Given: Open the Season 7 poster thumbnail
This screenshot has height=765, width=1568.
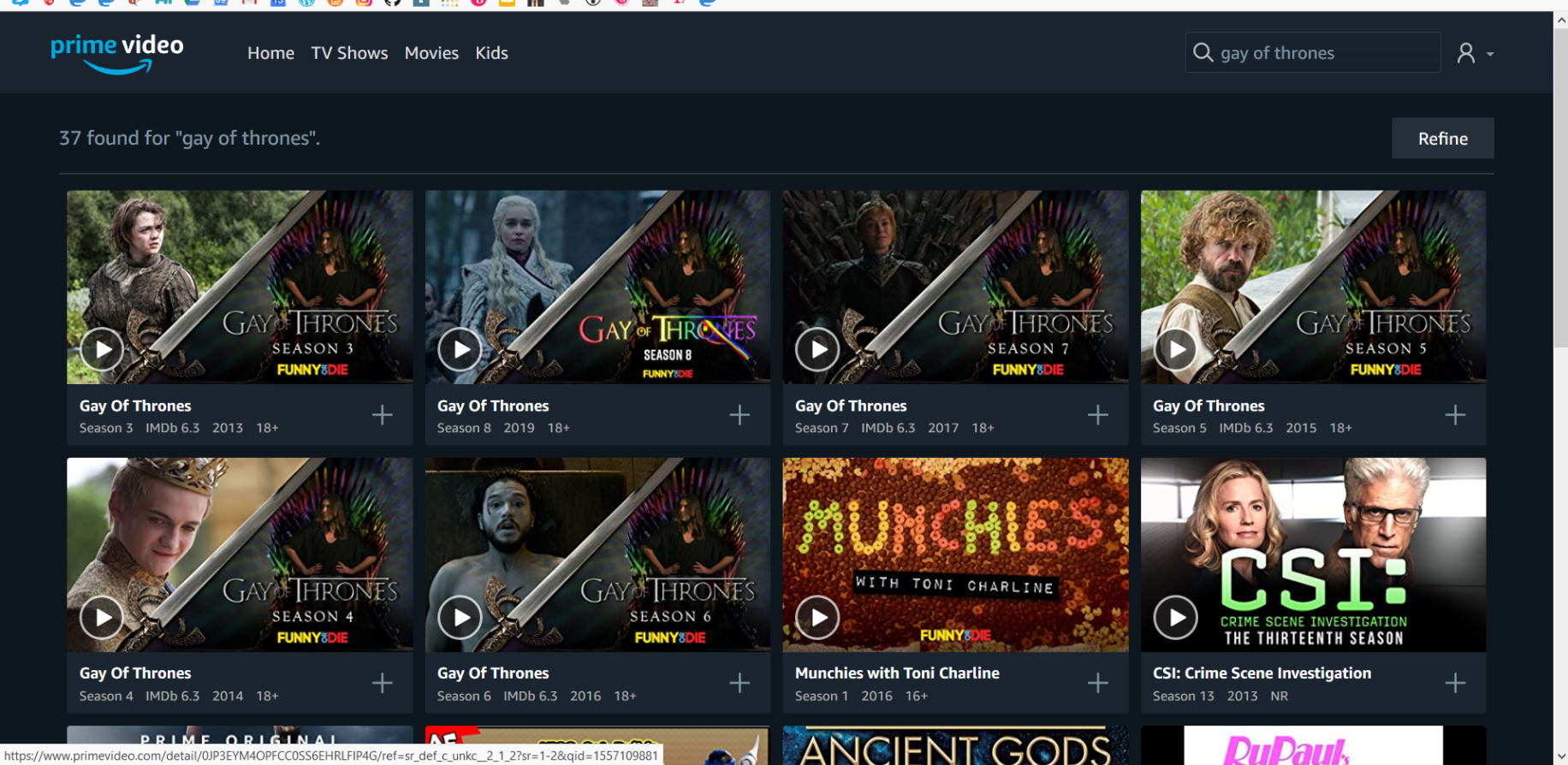Looking at the screenshot, I should point(955,287).
